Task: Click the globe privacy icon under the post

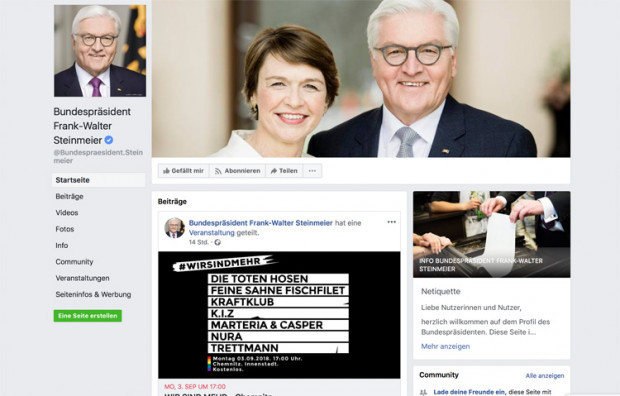Action: click(x=217, y=242)
